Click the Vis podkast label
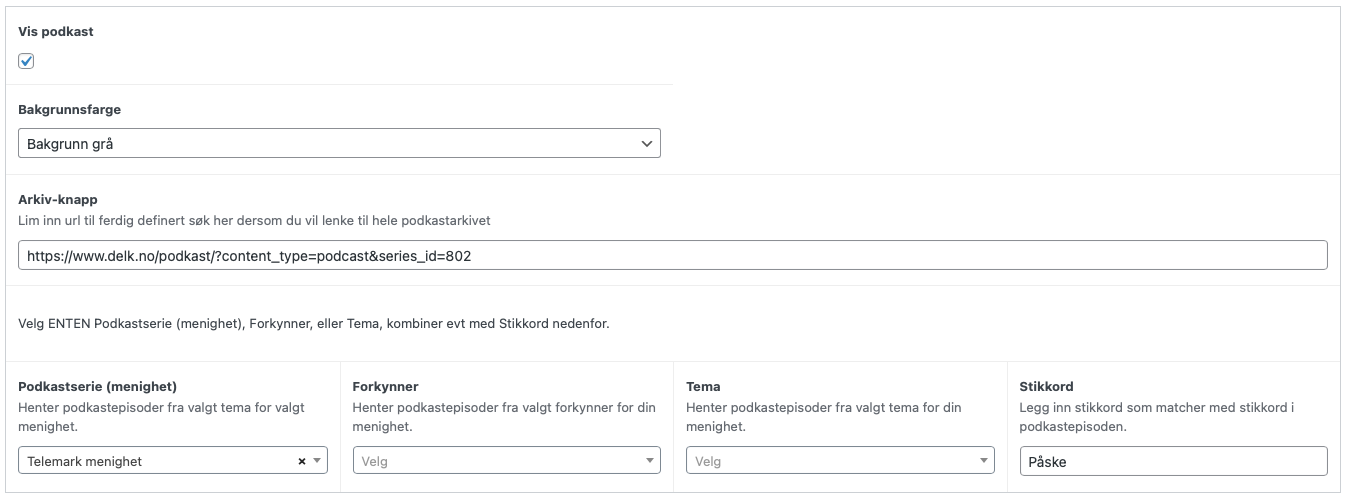Viewport: 1346px width, 498px height. tap(56, 32)
